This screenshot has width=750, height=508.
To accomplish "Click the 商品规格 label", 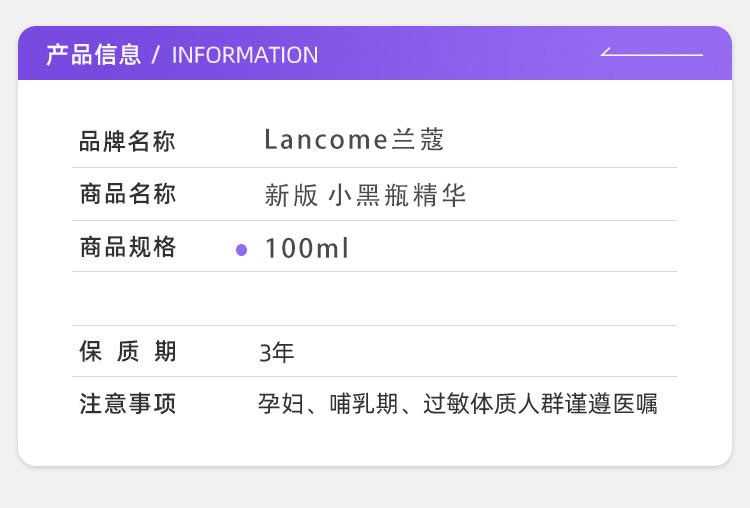I will click(x=128, y=247).
